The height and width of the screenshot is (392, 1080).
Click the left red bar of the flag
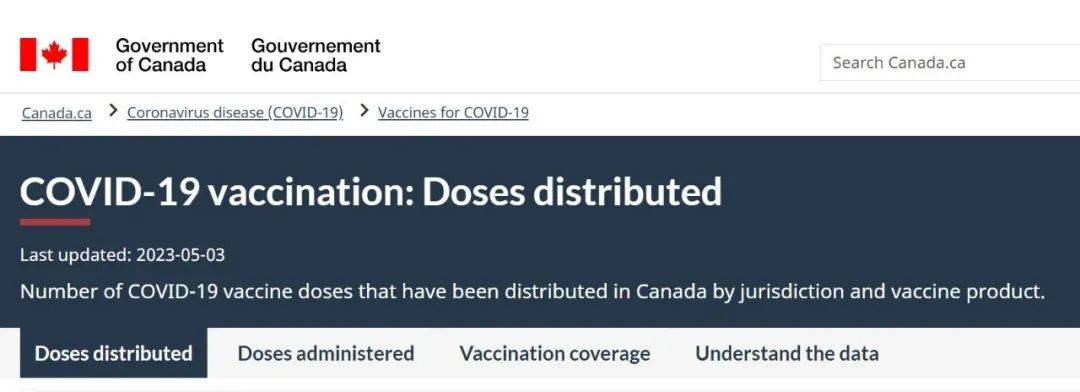[x=28, y=54]
